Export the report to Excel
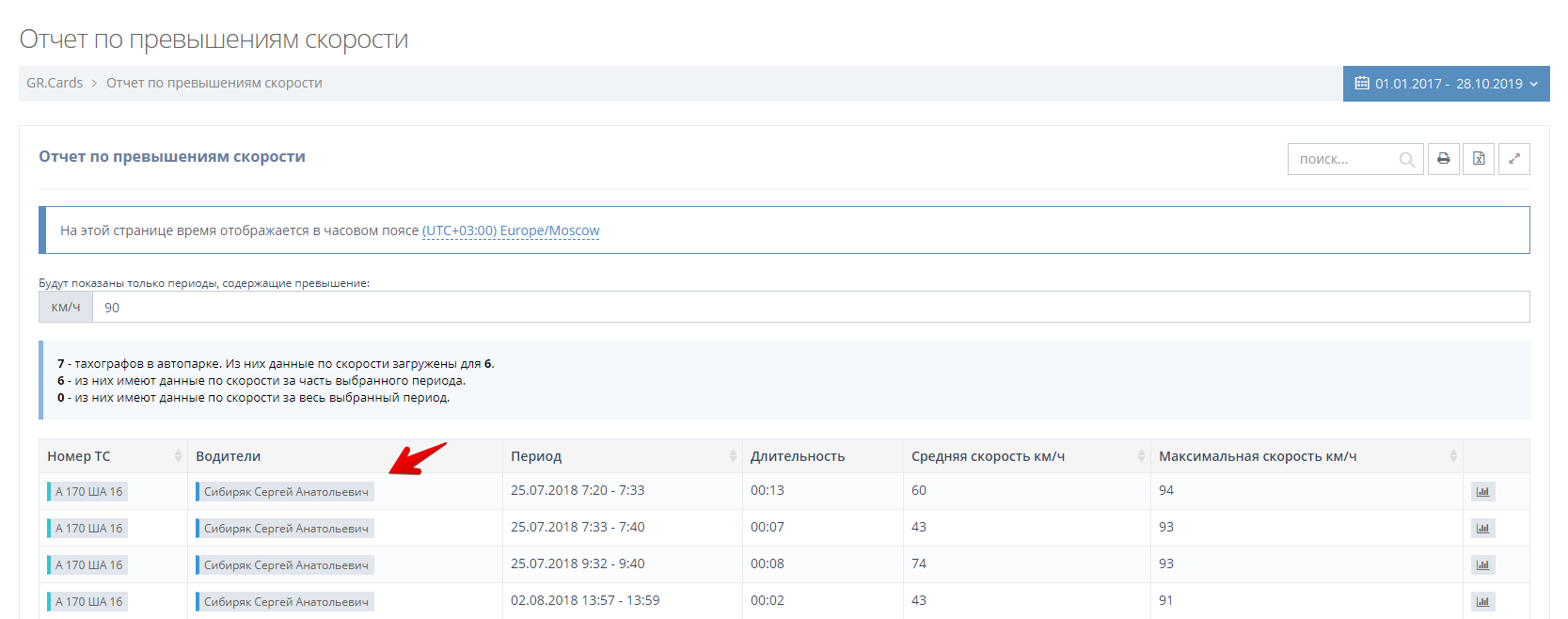Viewport: 1568px width, 619px height. 1479,159
